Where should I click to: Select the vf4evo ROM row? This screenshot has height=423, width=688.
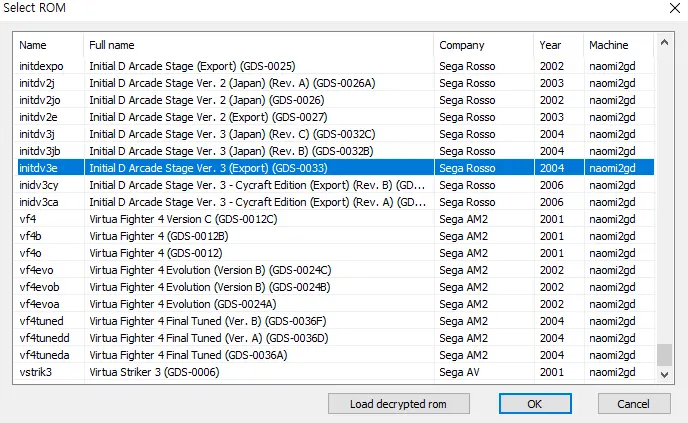click(335, 270)
